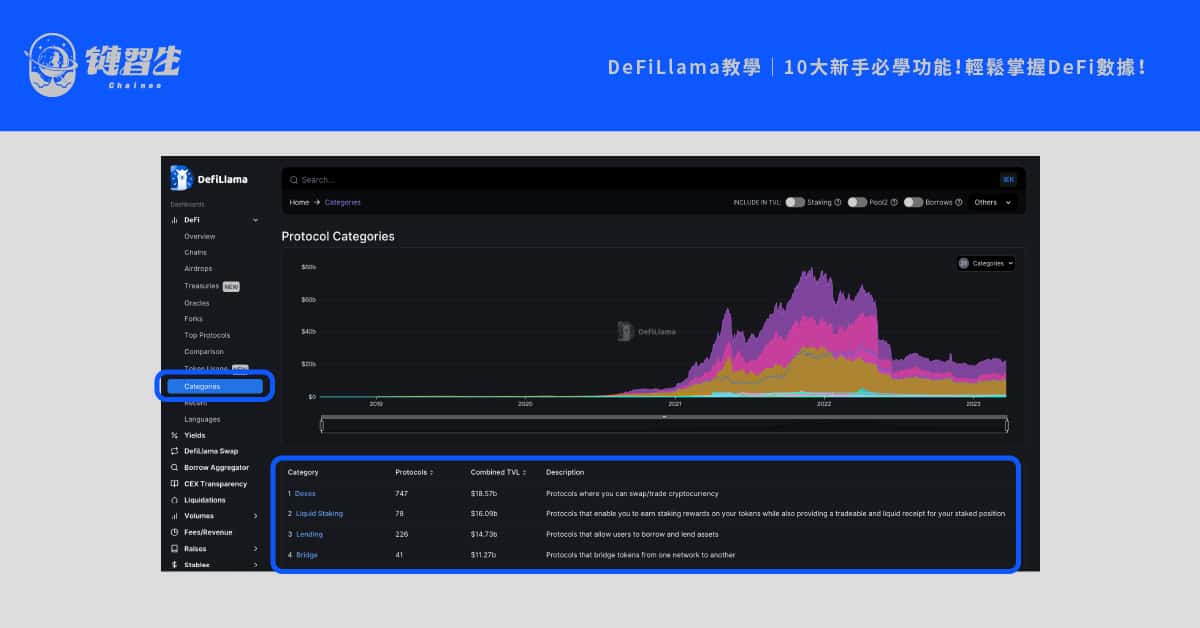Open the Bridge category link
Viewport: 1200px width, 628px height.
[306, 555]
